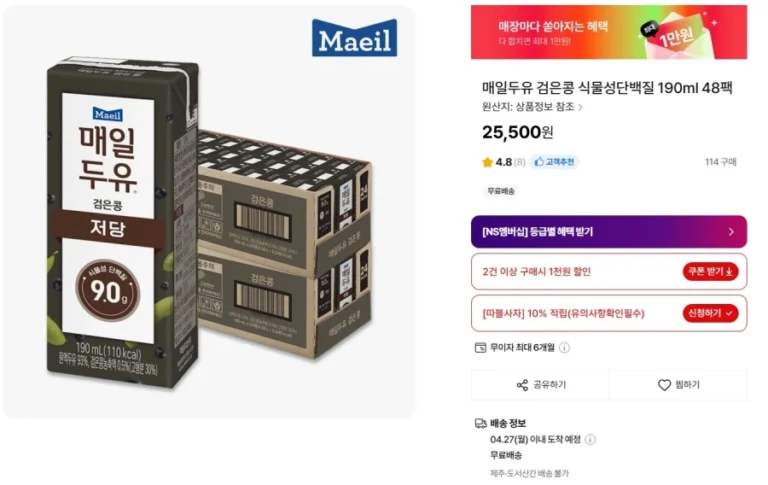Click the 매장마다 쏟아지는 혜택 promo banner
This screenshot has height=485, width=768.
[x=608, y=32]
